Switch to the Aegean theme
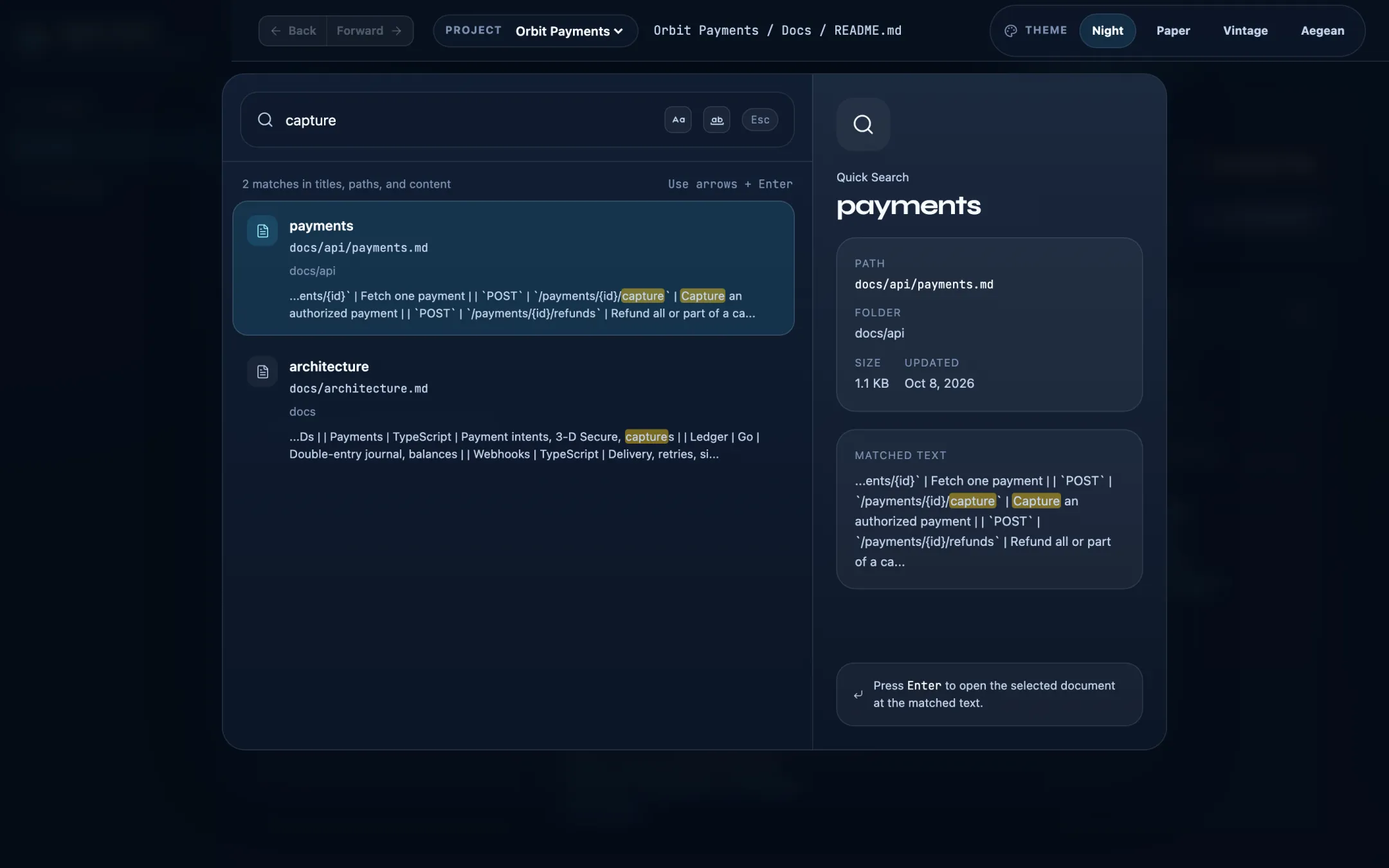The image size is (1389, 868). coord(1322,31)
